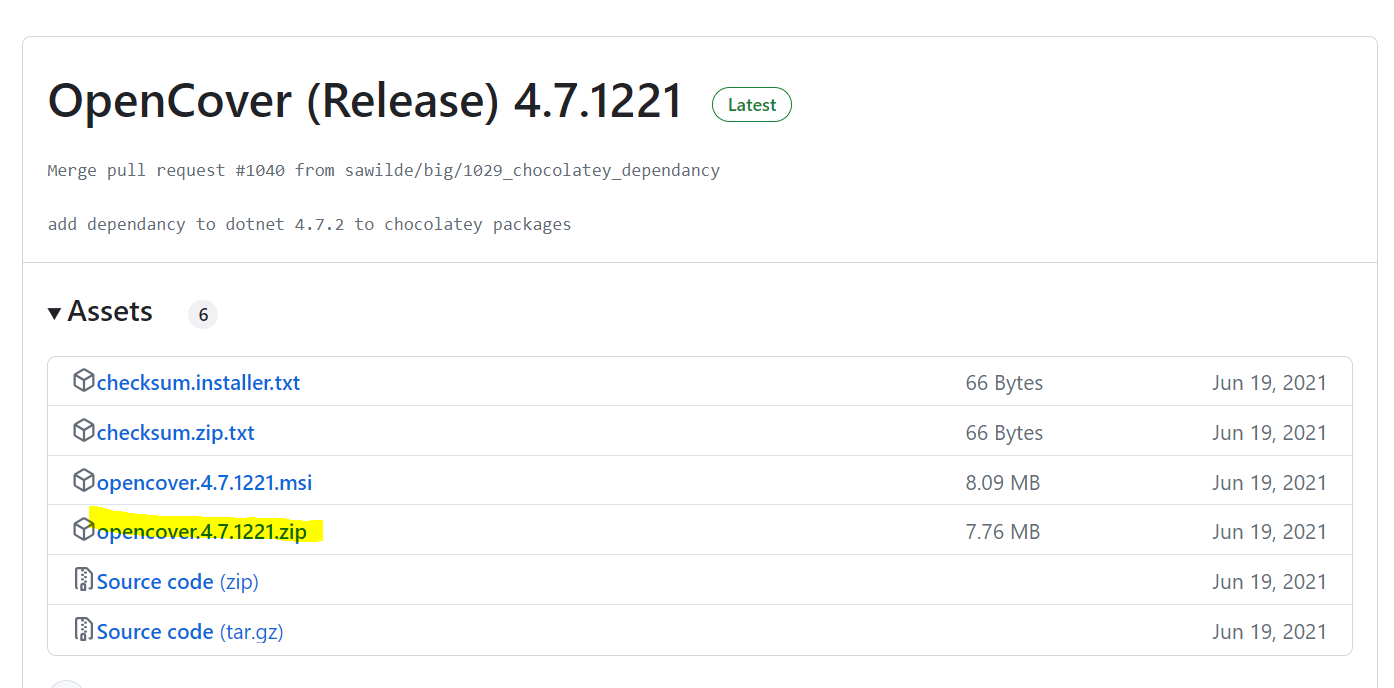Click the green Latest badge
Image resolution: width=1394 pixels, height=688 pixels.
click(751, 105)
